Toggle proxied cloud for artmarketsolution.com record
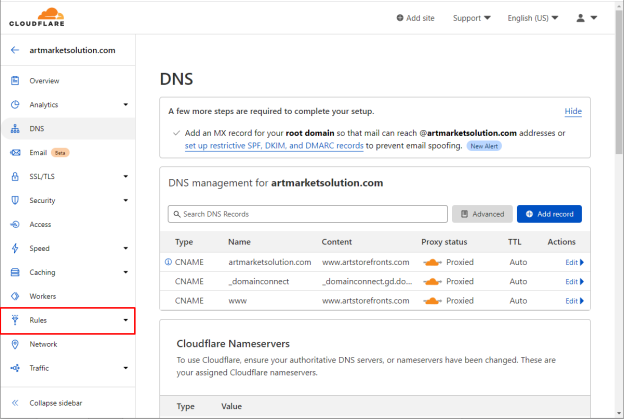The height and width of the screenshot is (419, 624). (x=432, y=262)
